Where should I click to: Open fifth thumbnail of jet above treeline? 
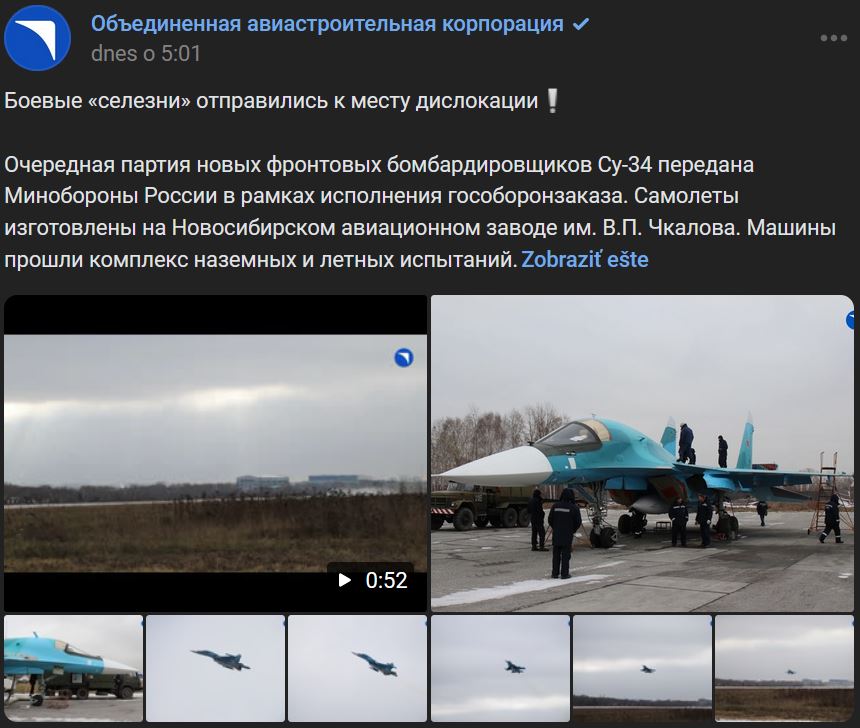[x=642, y=668]
